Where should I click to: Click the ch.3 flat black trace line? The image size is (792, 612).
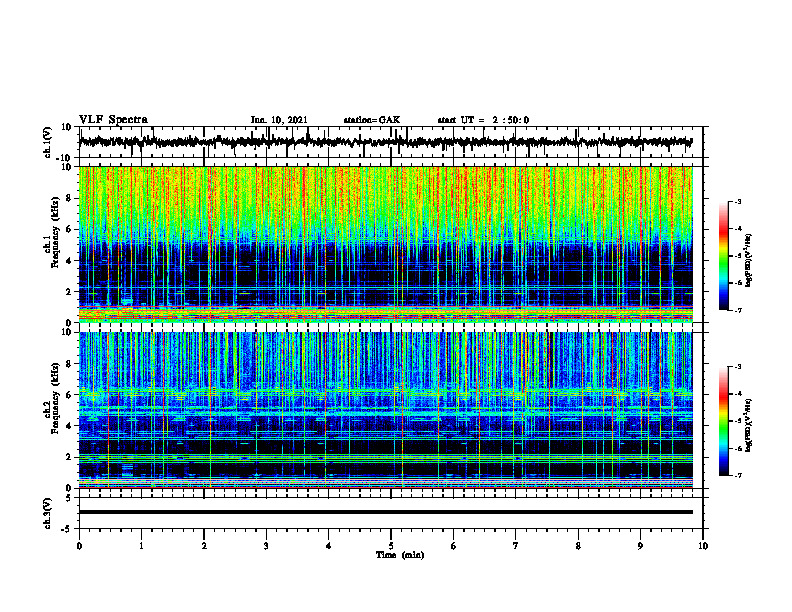(x=386, y=512)
